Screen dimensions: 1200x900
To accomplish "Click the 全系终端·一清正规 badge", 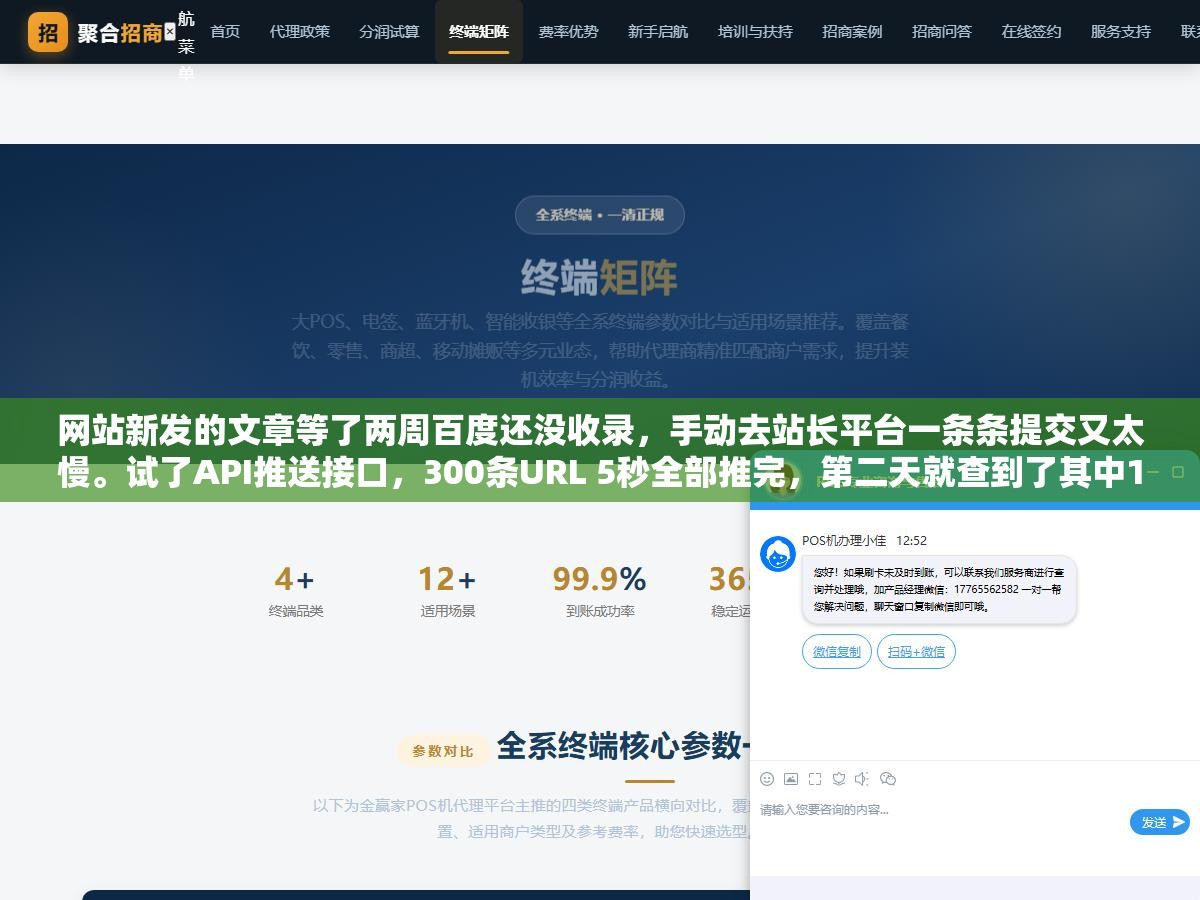I will click(x=600, y=214).
